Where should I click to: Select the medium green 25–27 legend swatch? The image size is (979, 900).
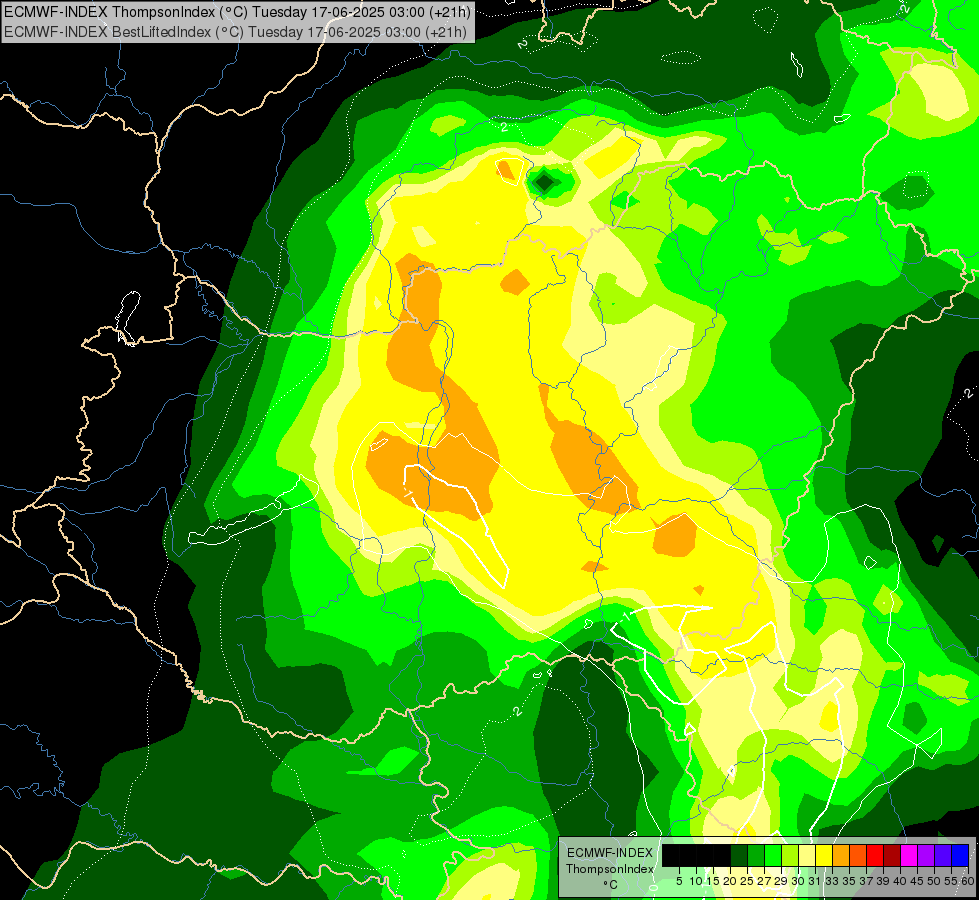tap(756, 855)
